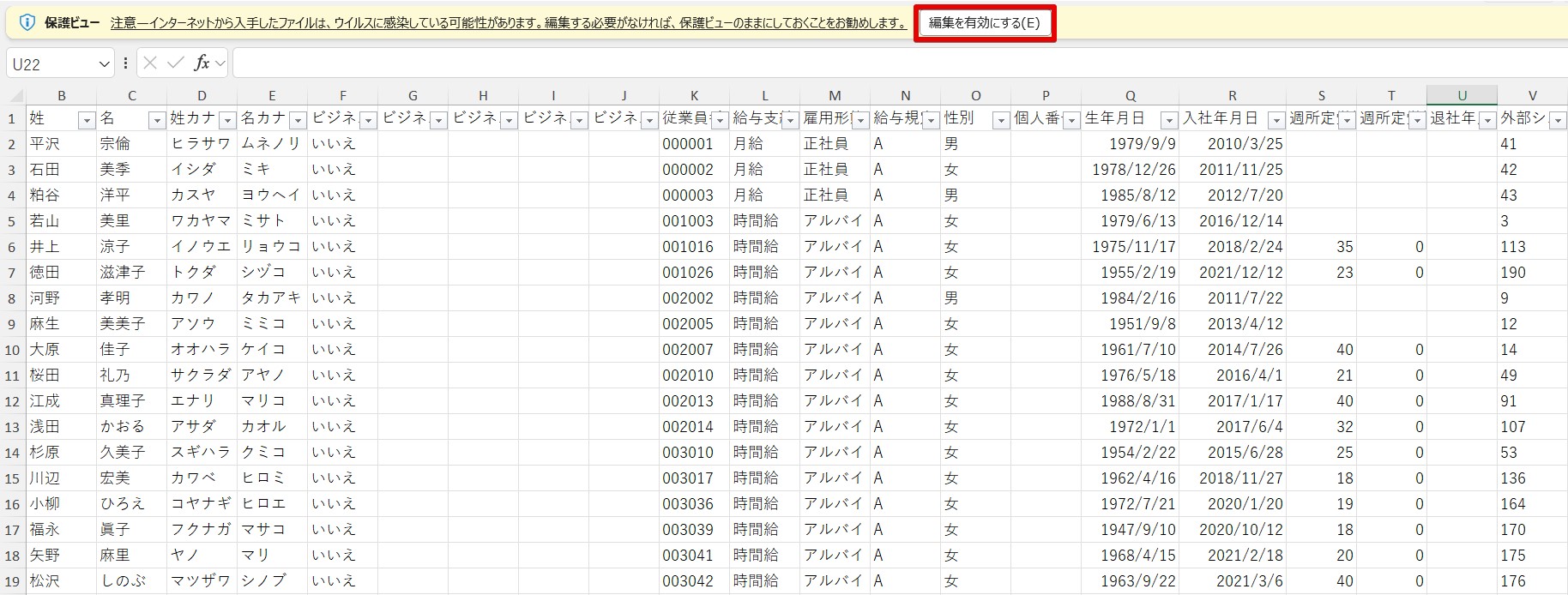
Task: Select birth date 1961/7/10 cell
Action: 1130,350
